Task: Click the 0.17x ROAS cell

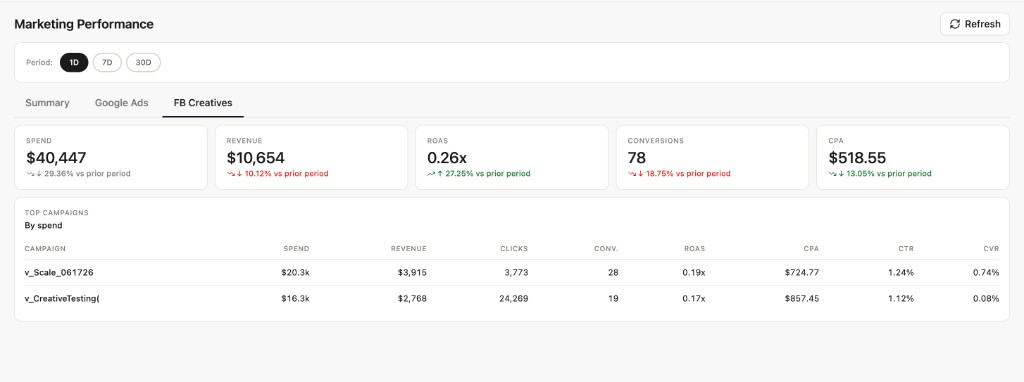Action: coord(694,298)
